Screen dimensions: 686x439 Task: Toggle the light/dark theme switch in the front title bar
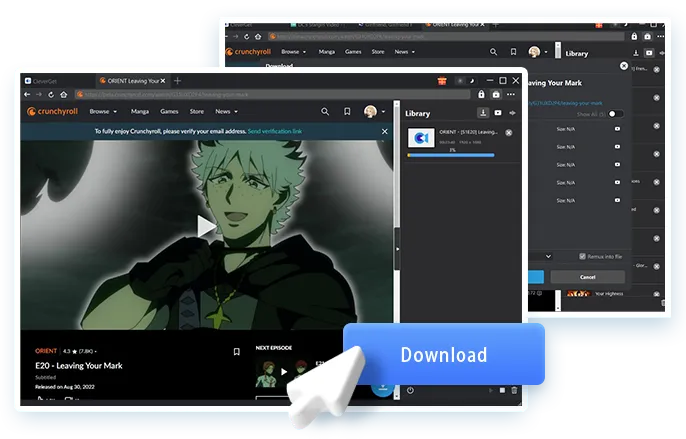pos(466,81)
